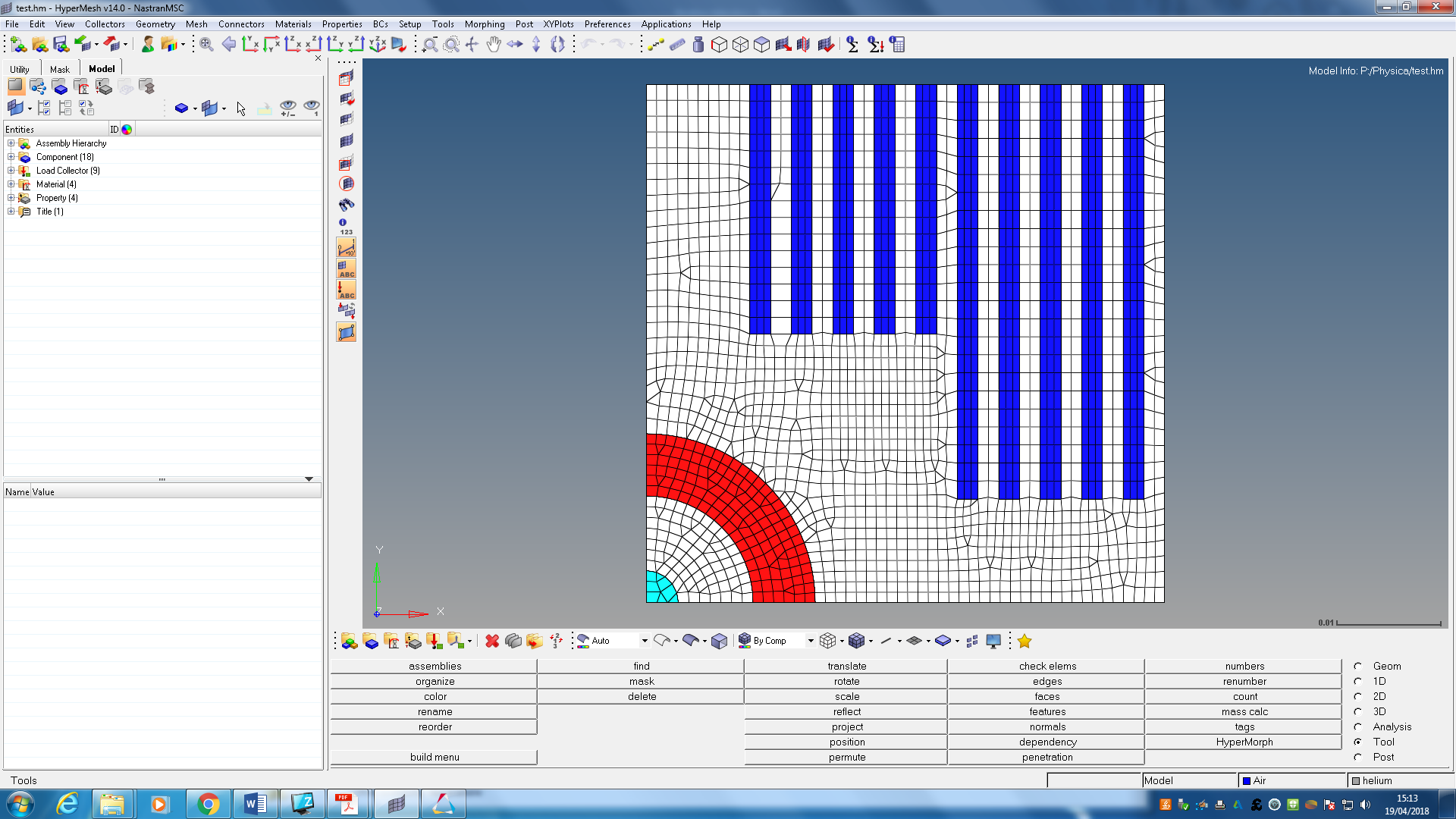Select the 2D page radio button
Viewport: 1456px width, 819px height.
click(x=1358, y=696)
